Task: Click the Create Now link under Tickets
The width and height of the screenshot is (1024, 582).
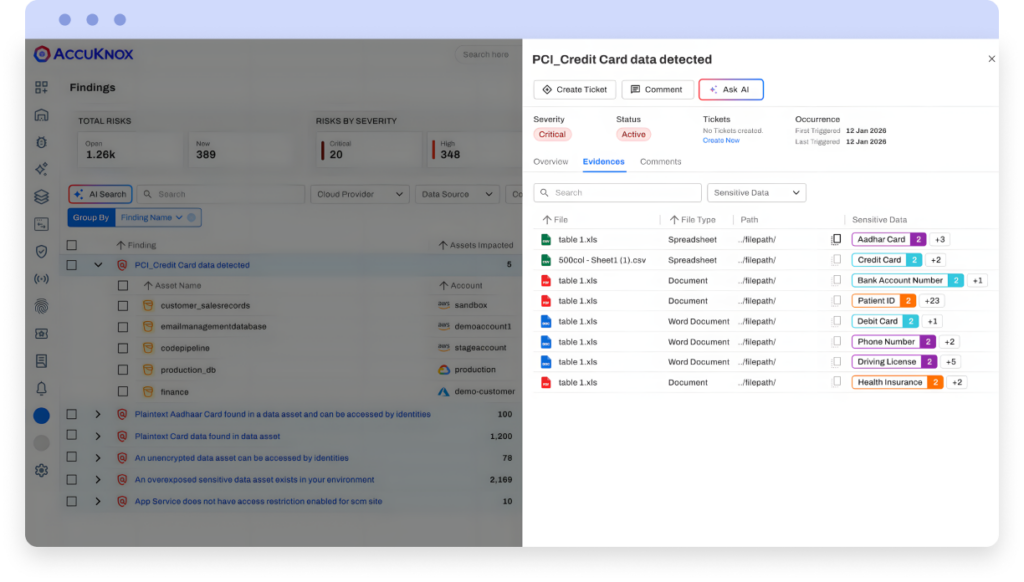Action: tap(721, 141)
